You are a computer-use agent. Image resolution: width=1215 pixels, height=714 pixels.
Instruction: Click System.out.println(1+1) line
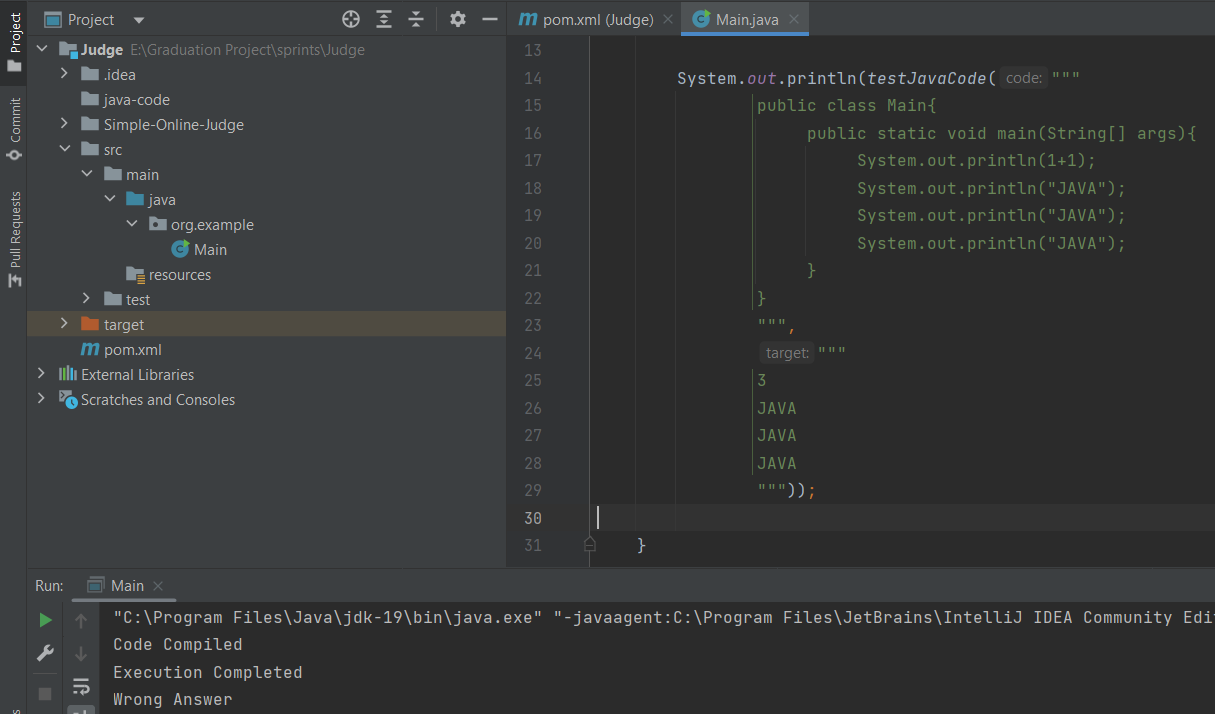coord(977,160)
